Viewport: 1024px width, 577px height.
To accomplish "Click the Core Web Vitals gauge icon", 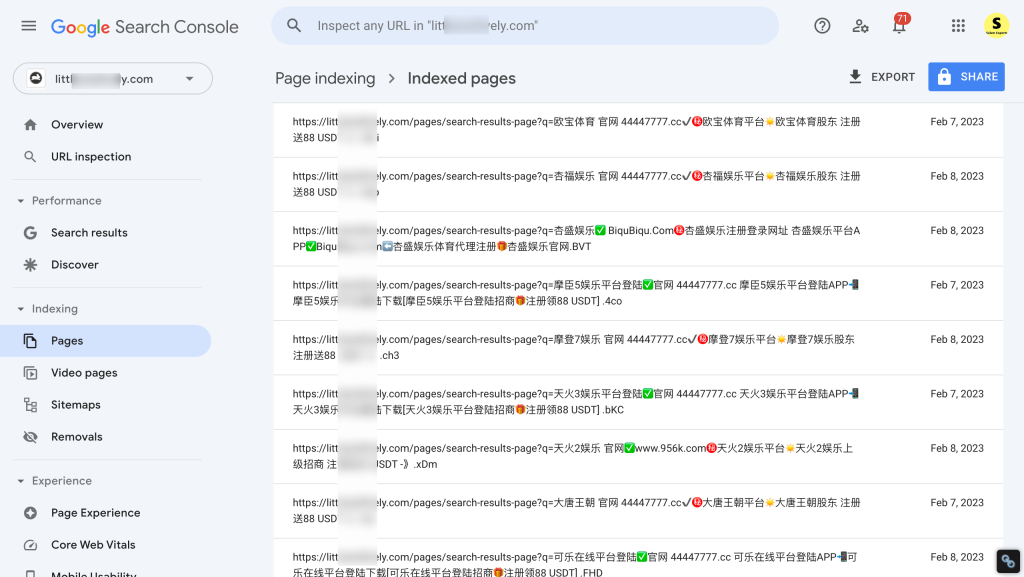I will coord(30,545).
